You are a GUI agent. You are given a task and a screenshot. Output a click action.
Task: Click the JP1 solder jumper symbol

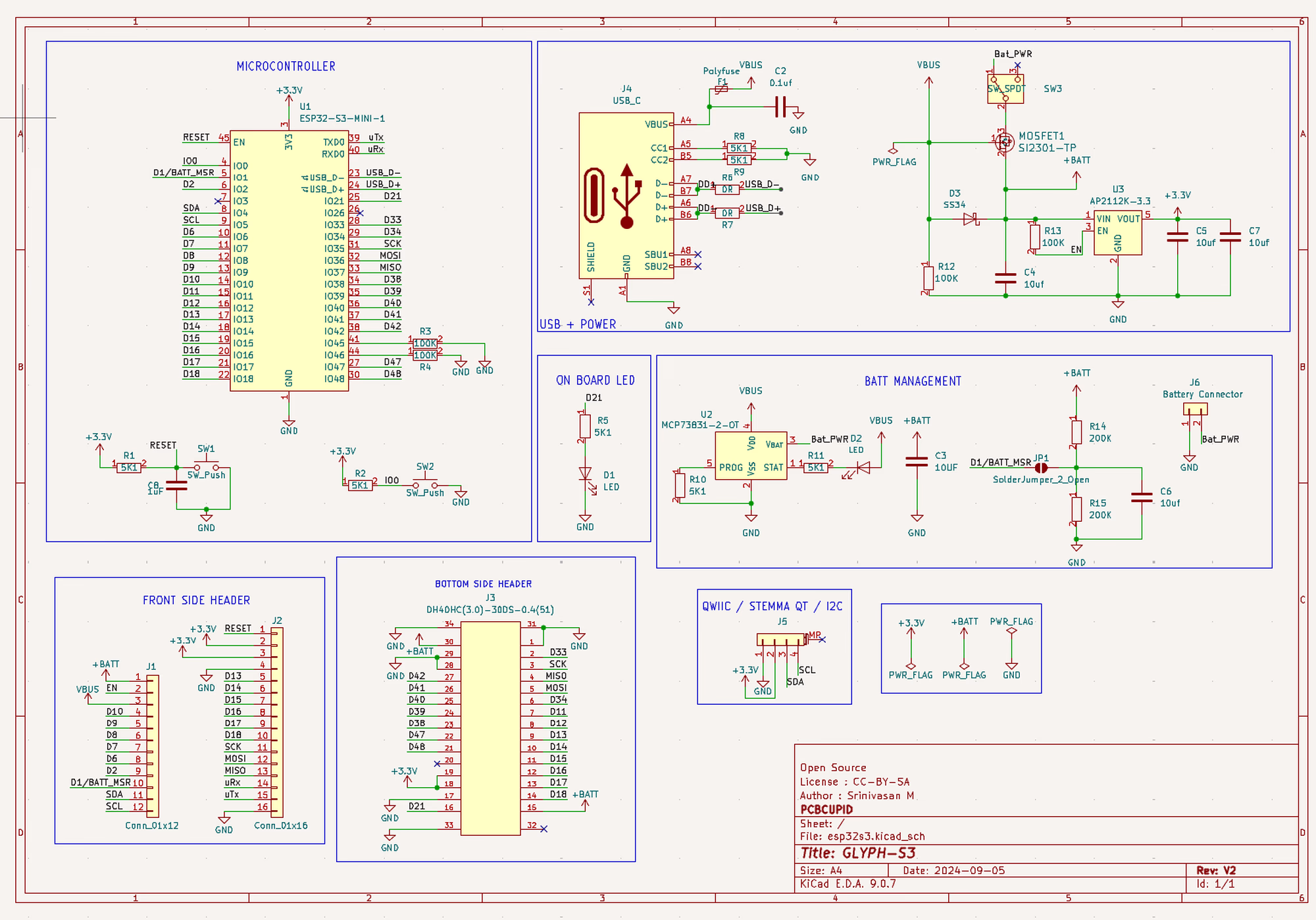pos(1041,468)
